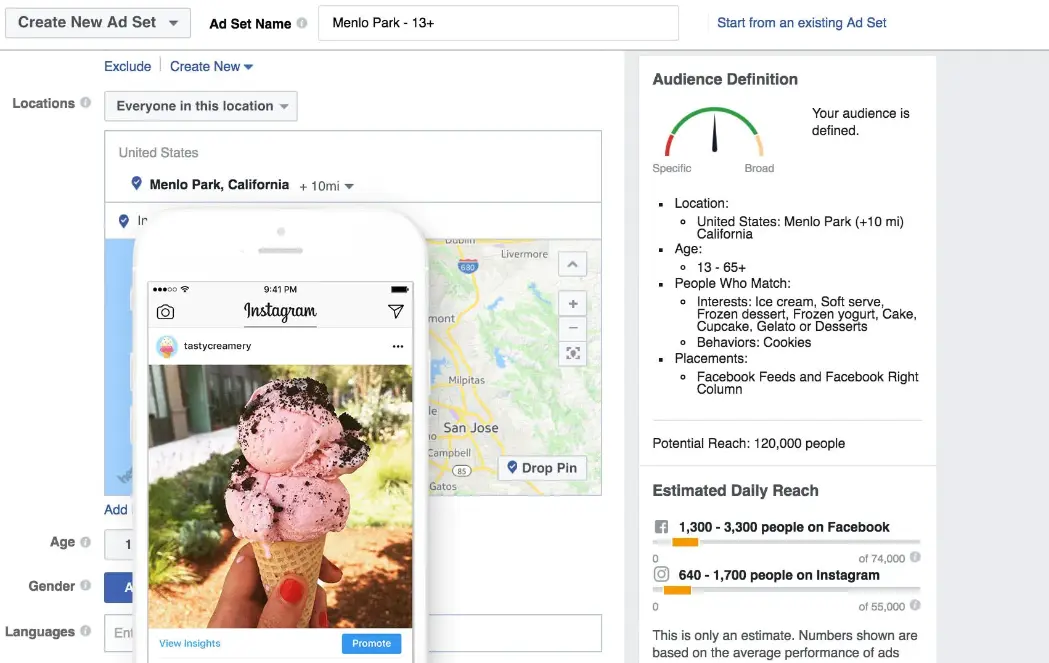Expand the map to fullscreen view
The width and height of the screenshot is (1049, 663).
tap(572, 353)
